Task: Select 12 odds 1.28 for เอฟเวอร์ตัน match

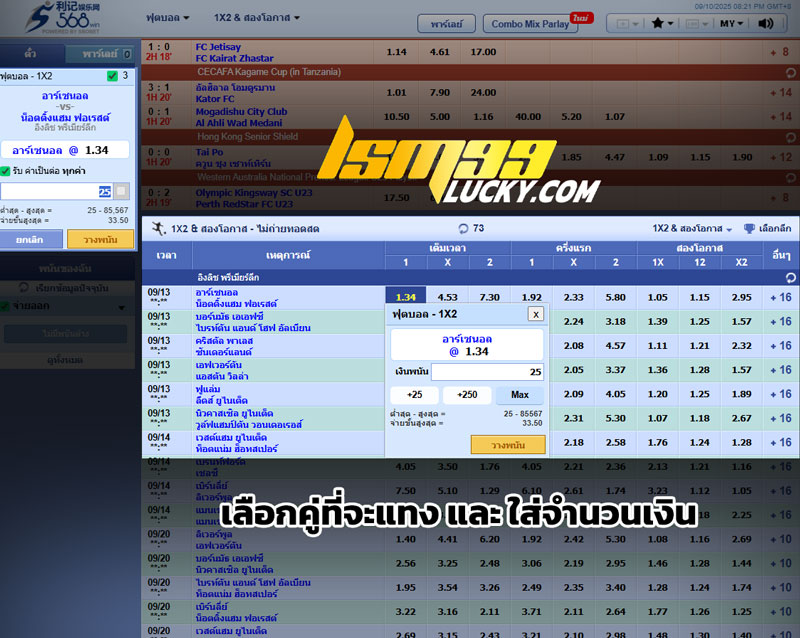Action: coord(699,370)
